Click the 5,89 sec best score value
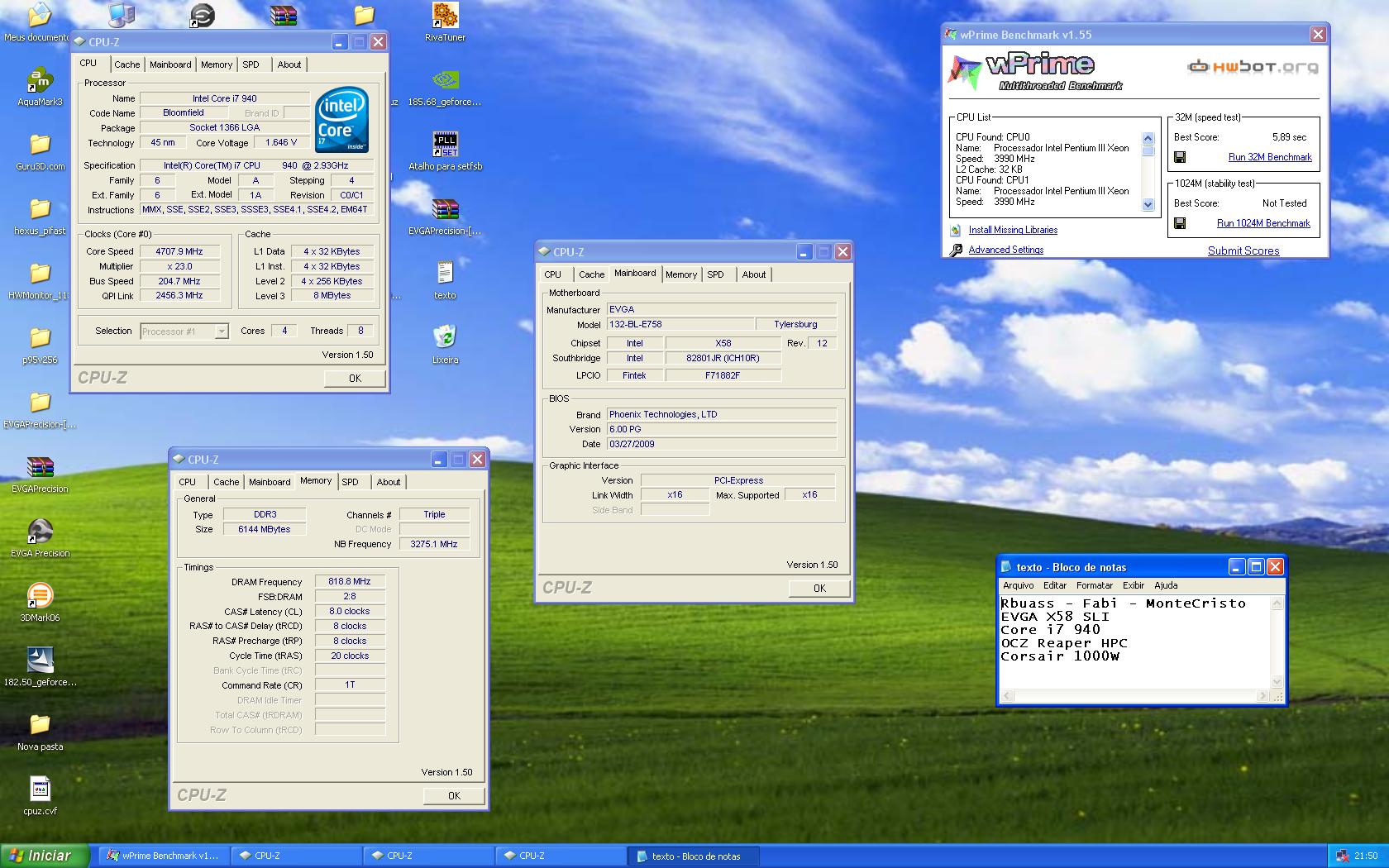Viewport: 1389px width, 868px height. 1289,137
